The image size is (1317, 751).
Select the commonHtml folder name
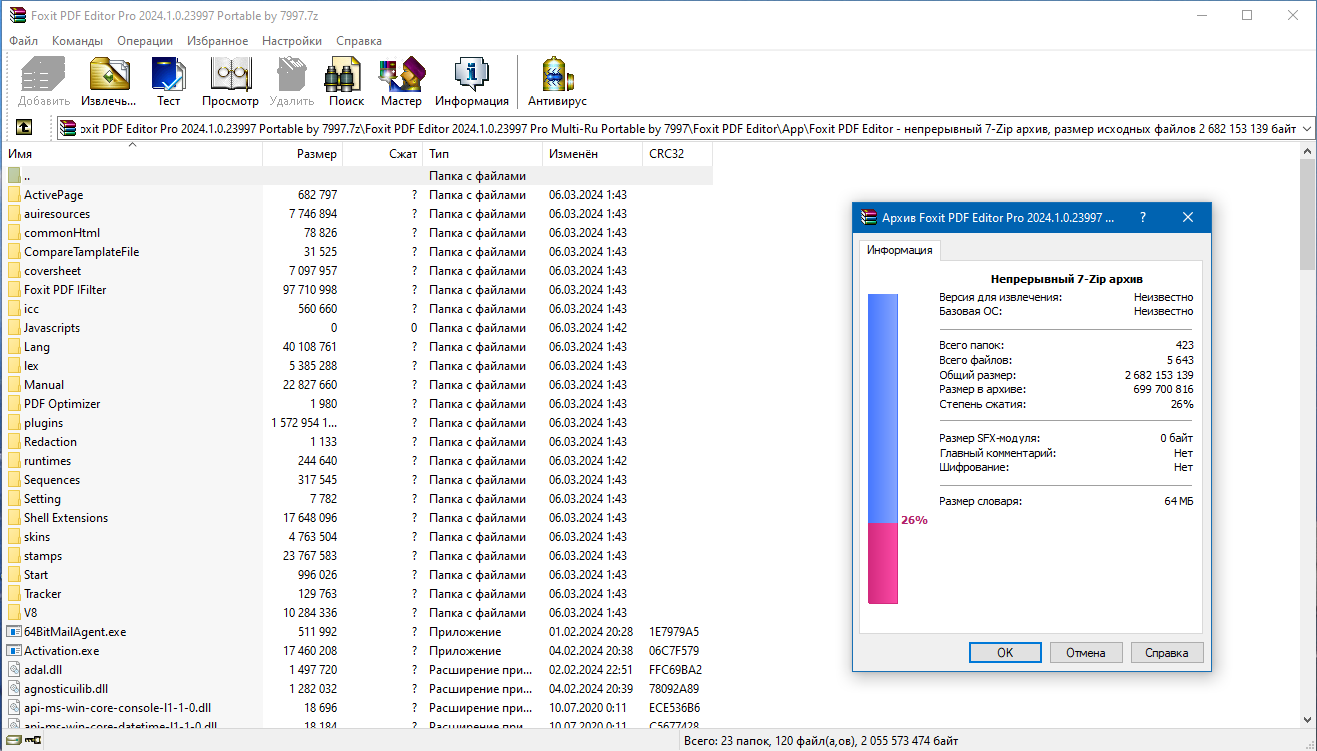62,233
